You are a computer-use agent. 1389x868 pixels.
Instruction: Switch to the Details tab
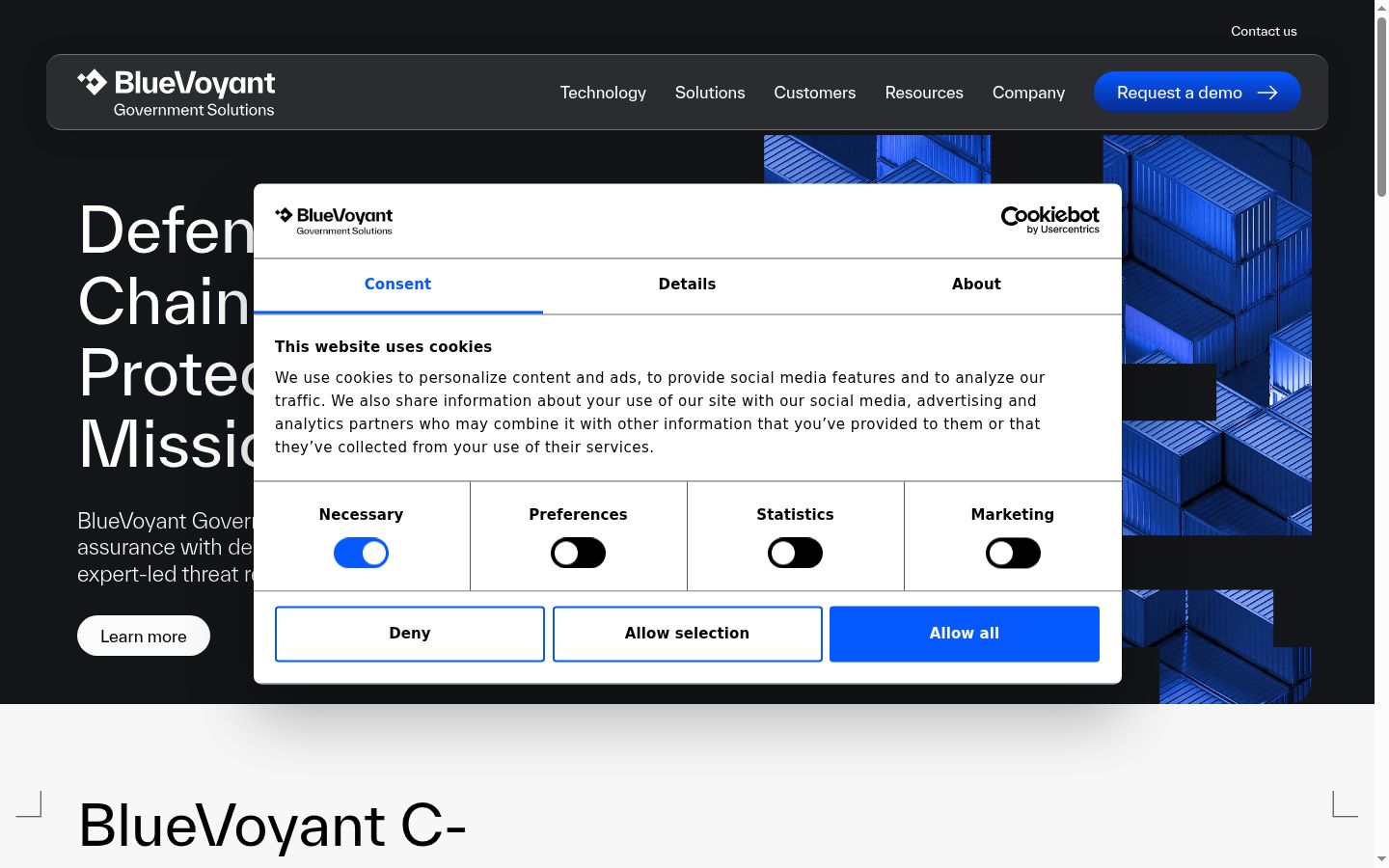click(687, 285)
